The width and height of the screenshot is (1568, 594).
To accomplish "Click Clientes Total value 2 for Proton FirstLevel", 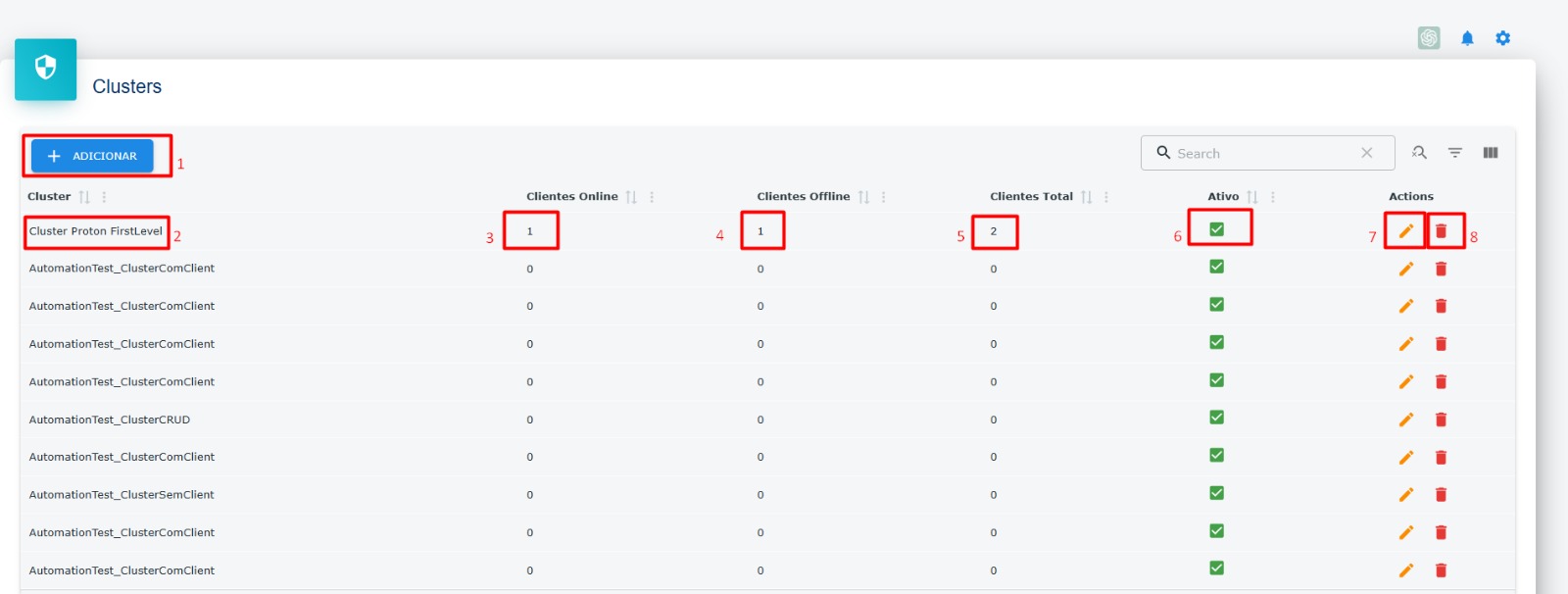I will coord(994,231).
